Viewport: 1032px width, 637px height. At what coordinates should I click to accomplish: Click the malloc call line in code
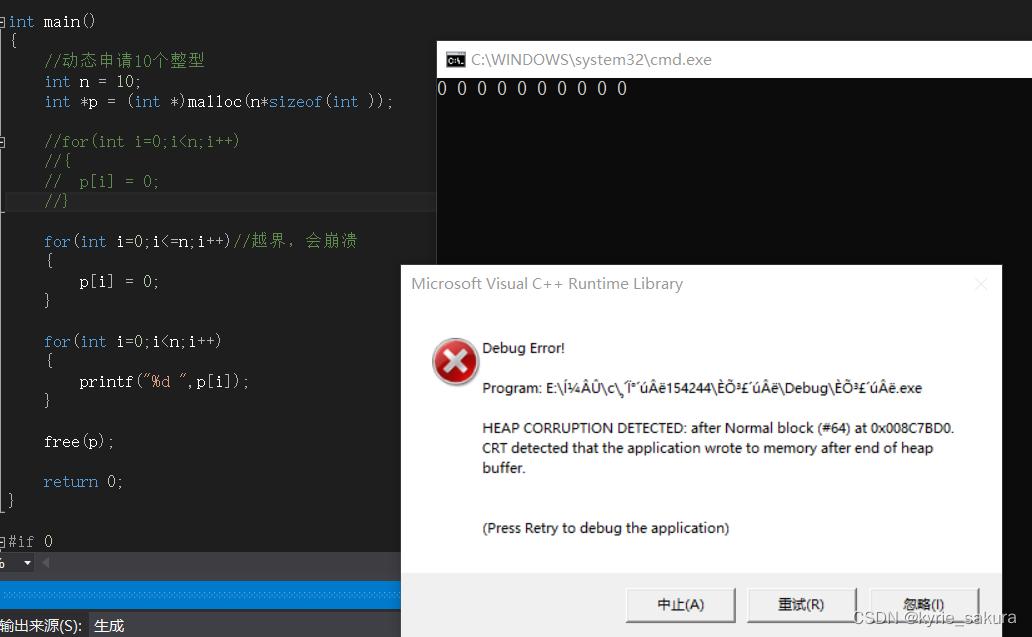click(219, 102)
